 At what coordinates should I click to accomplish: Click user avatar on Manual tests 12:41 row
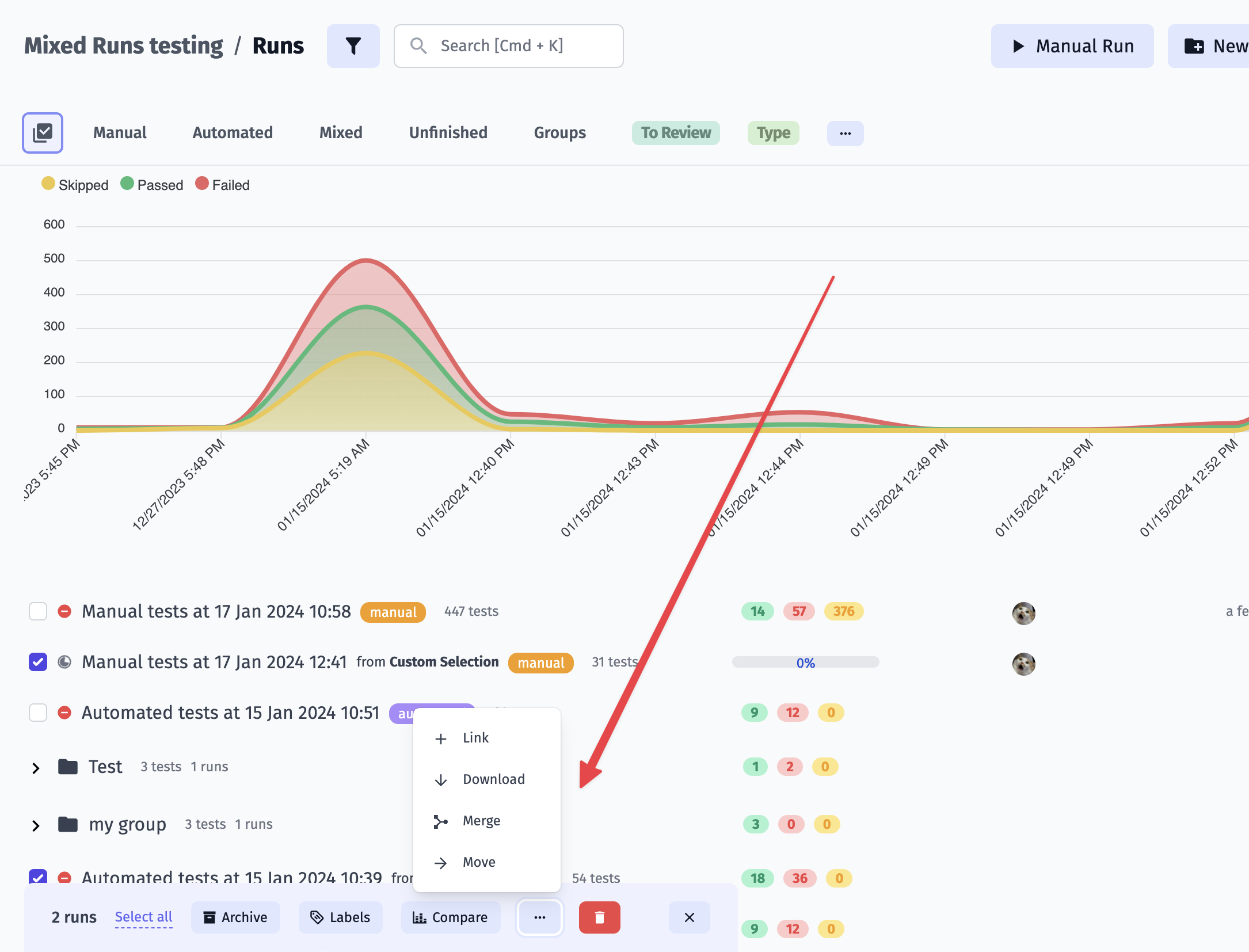(1024, 664)
